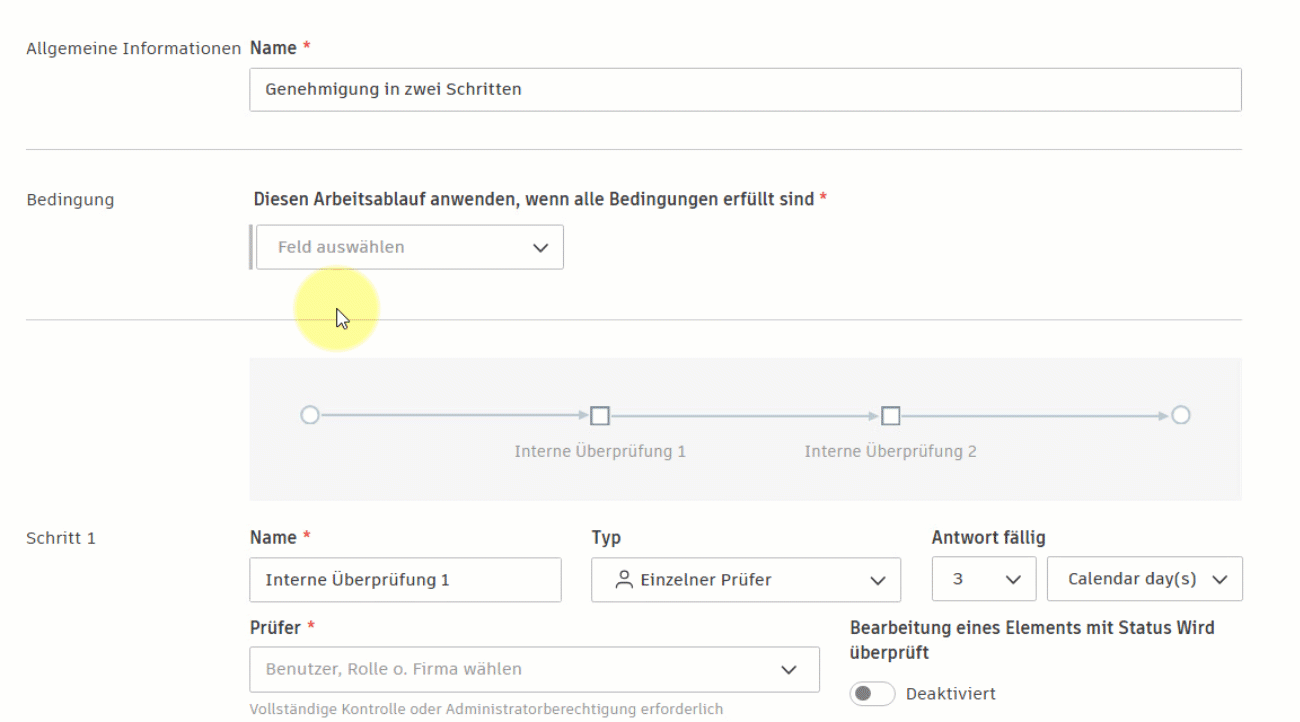Click the Interne Überprüfung 1 label in the diagram
1300x722 pixels.
click(599, 451)
